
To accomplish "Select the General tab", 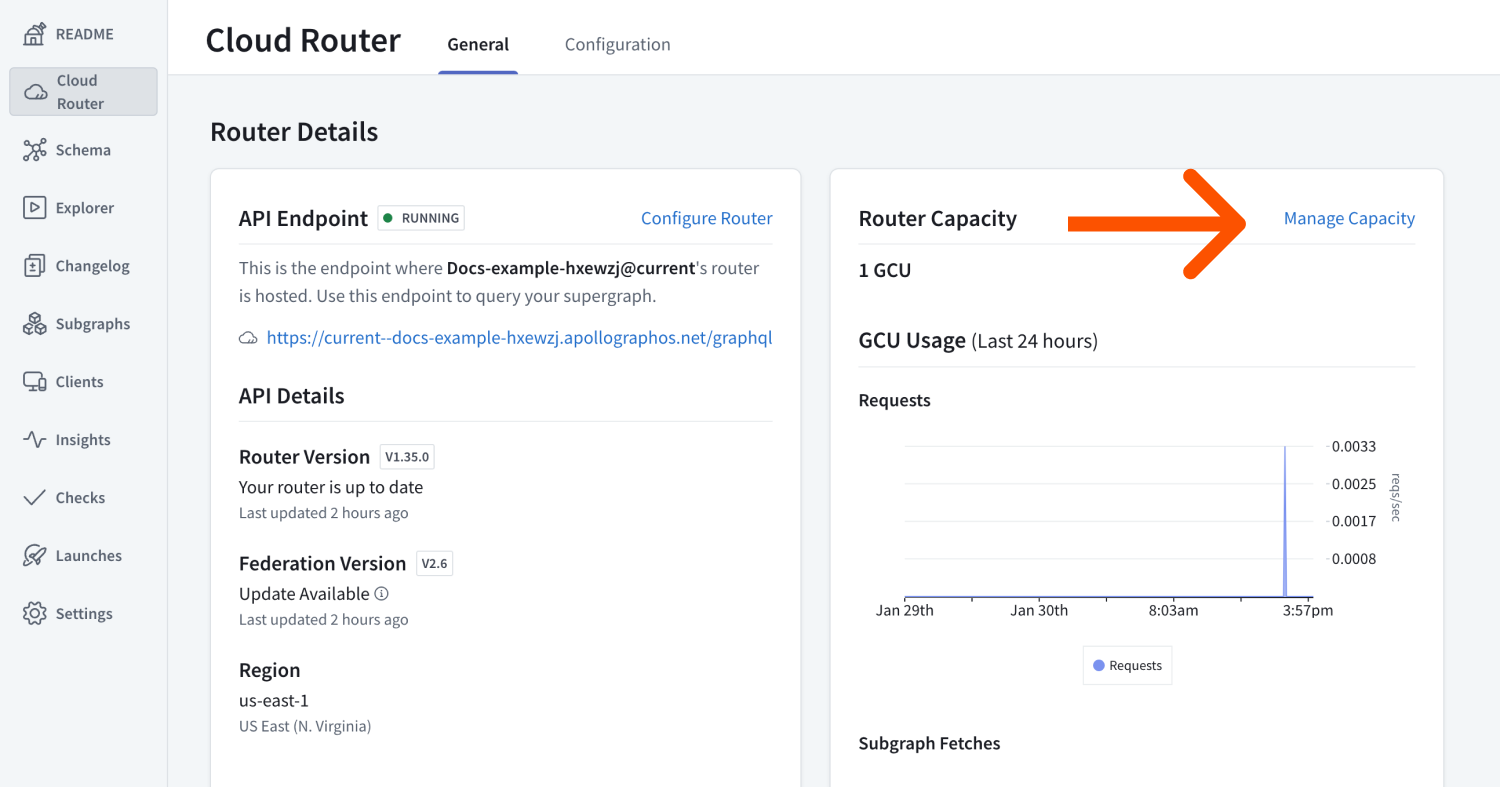I will (x=478, y=45).
